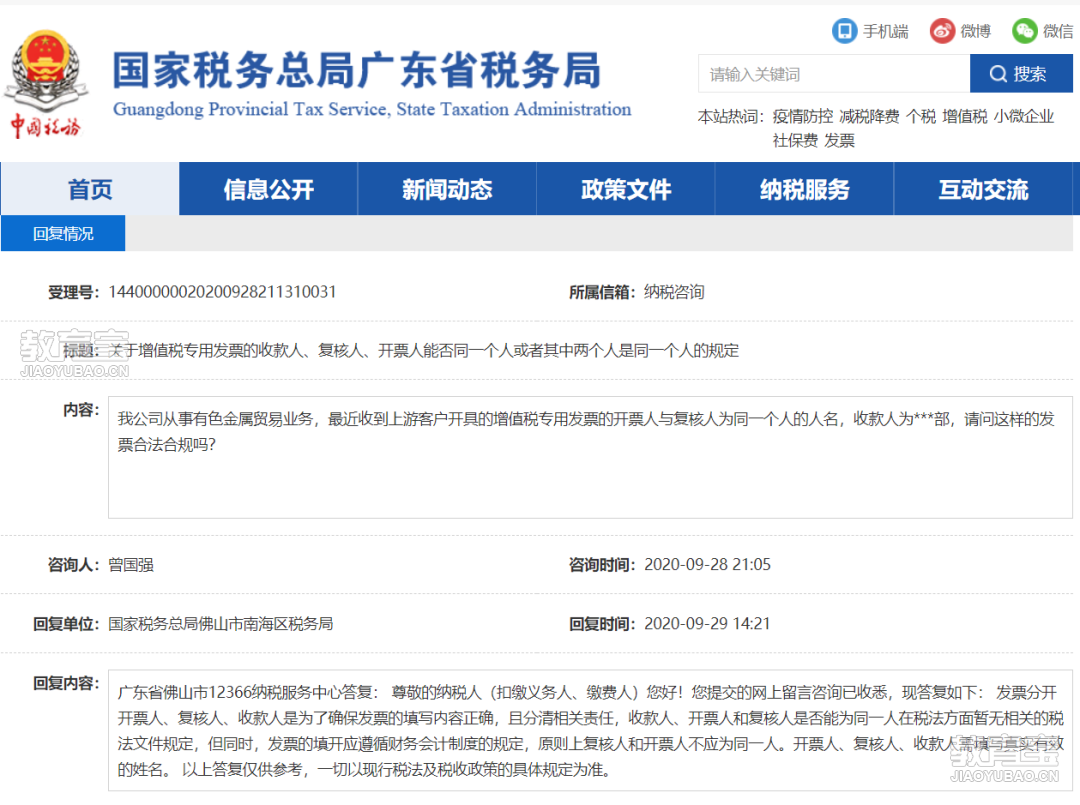Viewport: 1080px width, 805px height.
Task: Click the national emblem tax logo
Action: click(x=46, y=83)
